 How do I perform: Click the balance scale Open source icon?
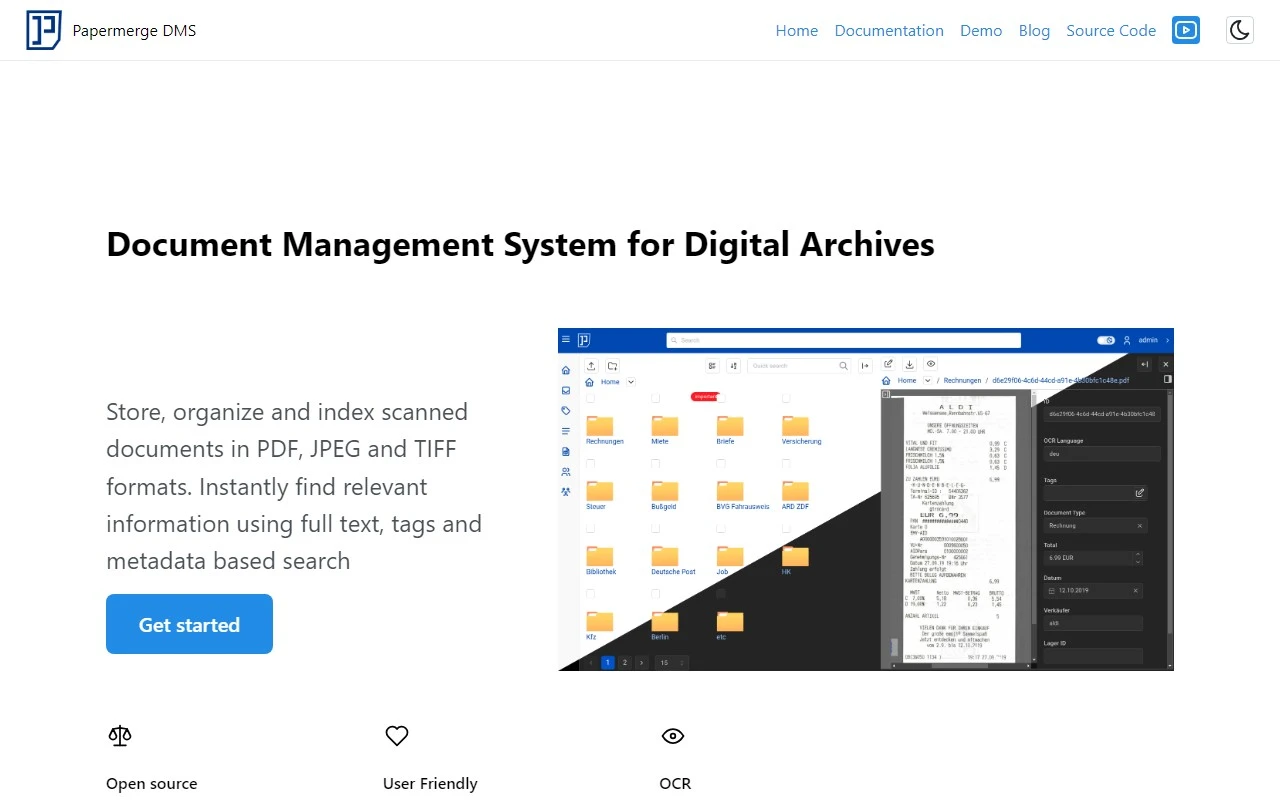pyautogui.click(x=120, y=736)
